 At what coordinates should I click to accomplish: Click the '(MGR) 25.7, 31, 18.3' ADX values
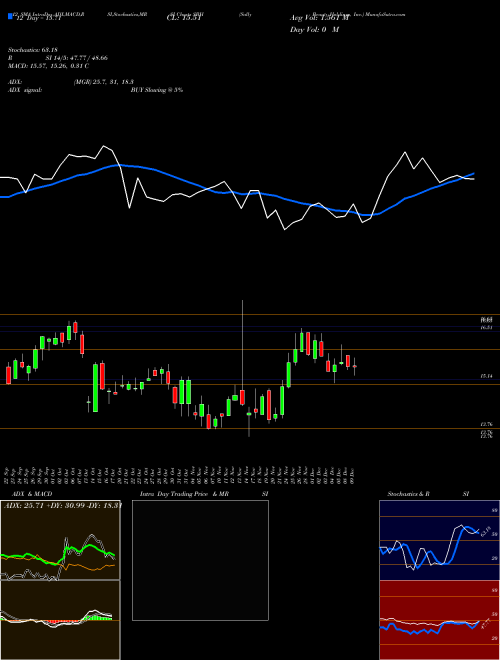pos(104,82)
